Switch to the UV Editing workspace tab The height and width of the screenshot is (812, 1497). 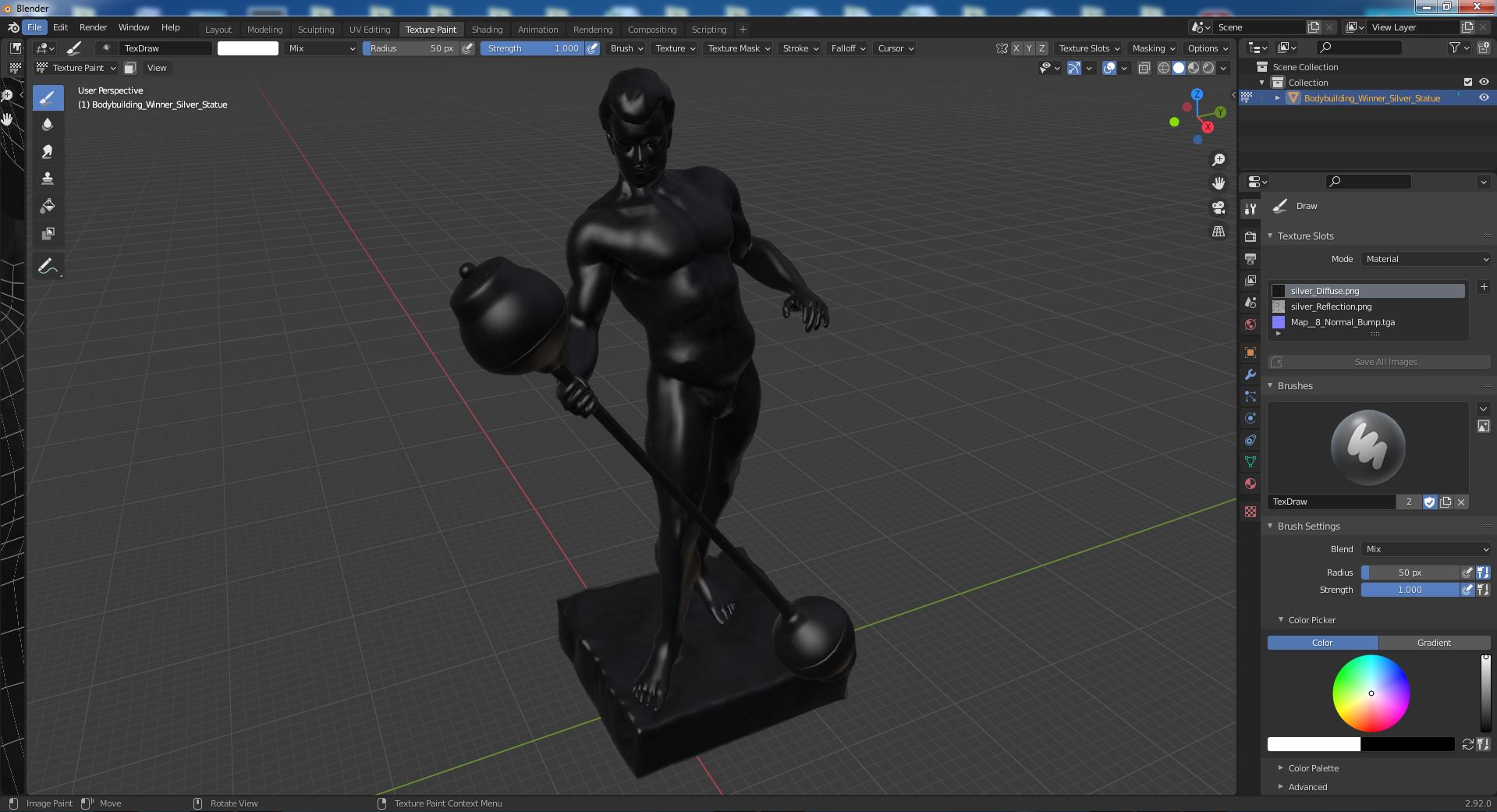click(370, 30)
